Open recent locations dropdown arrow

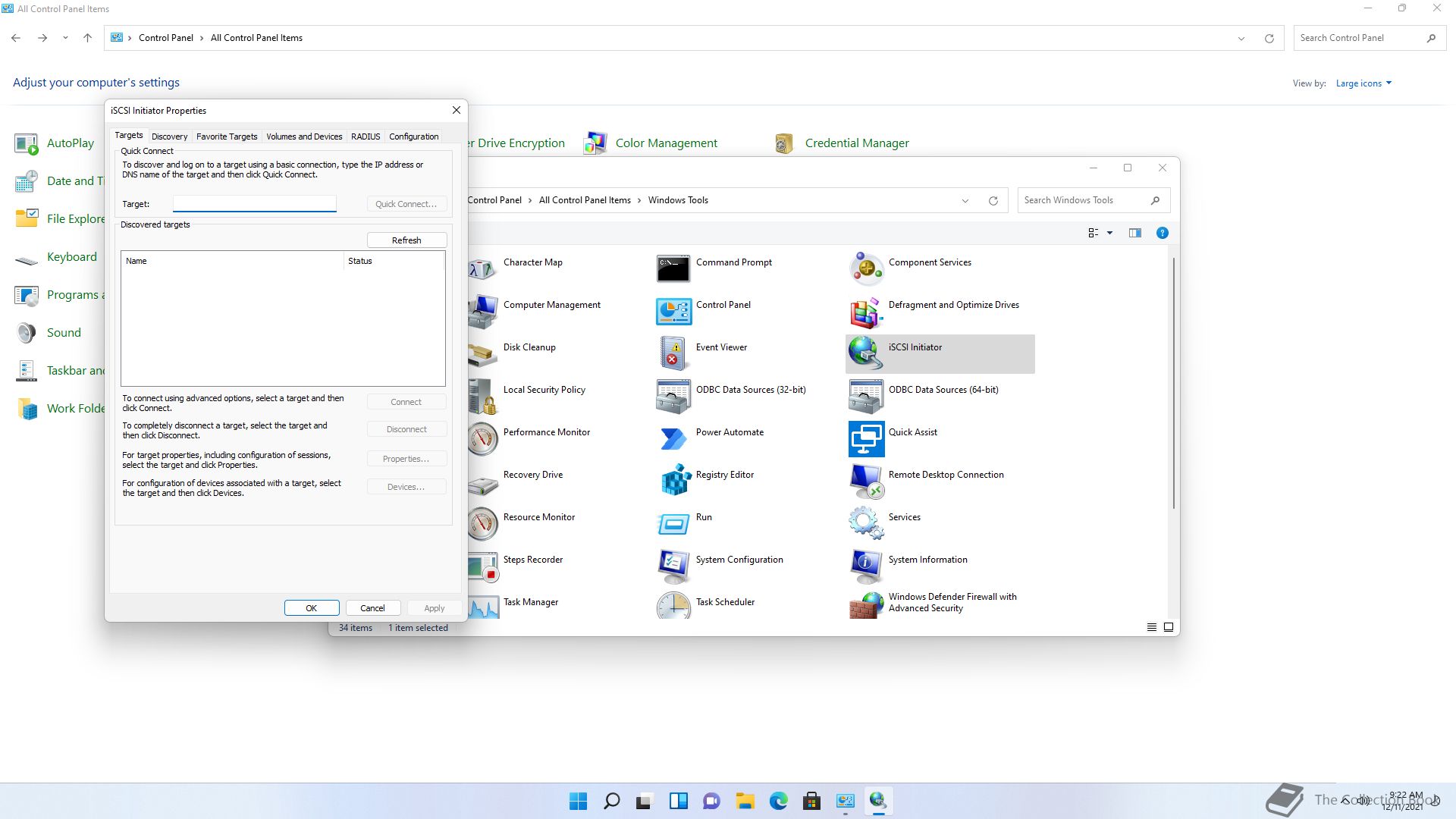[x=65, y=38]
